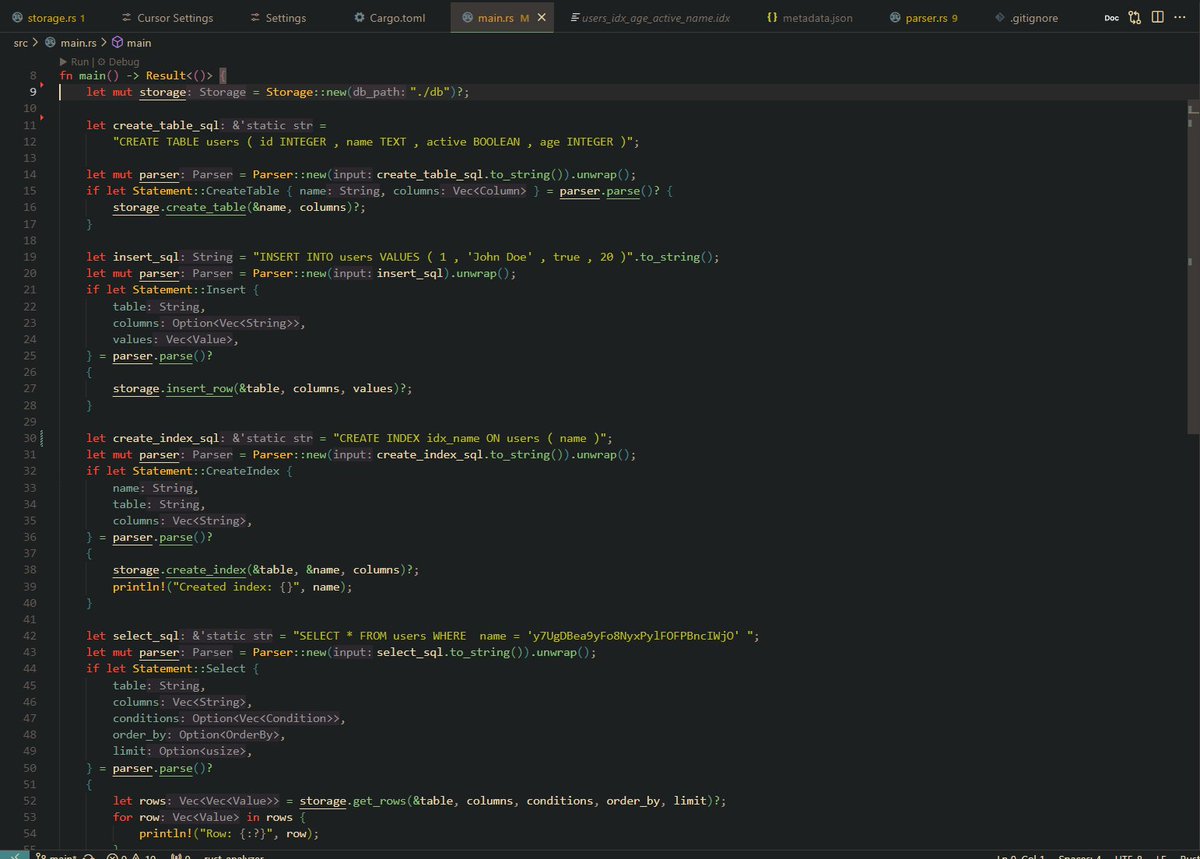Click 'get_rows' method call on line 52

[x=379, y=801]
